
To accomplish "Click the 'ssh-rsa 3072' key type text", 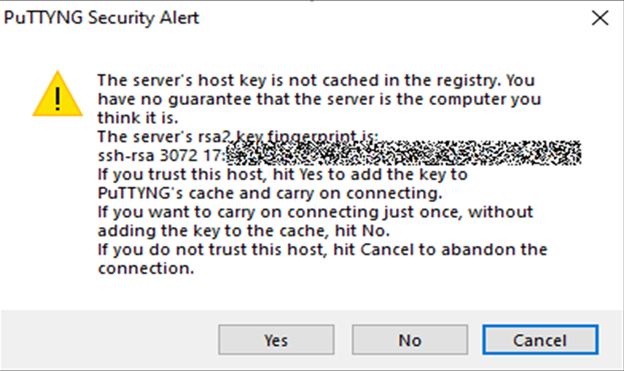I will [x=148, y=155].
